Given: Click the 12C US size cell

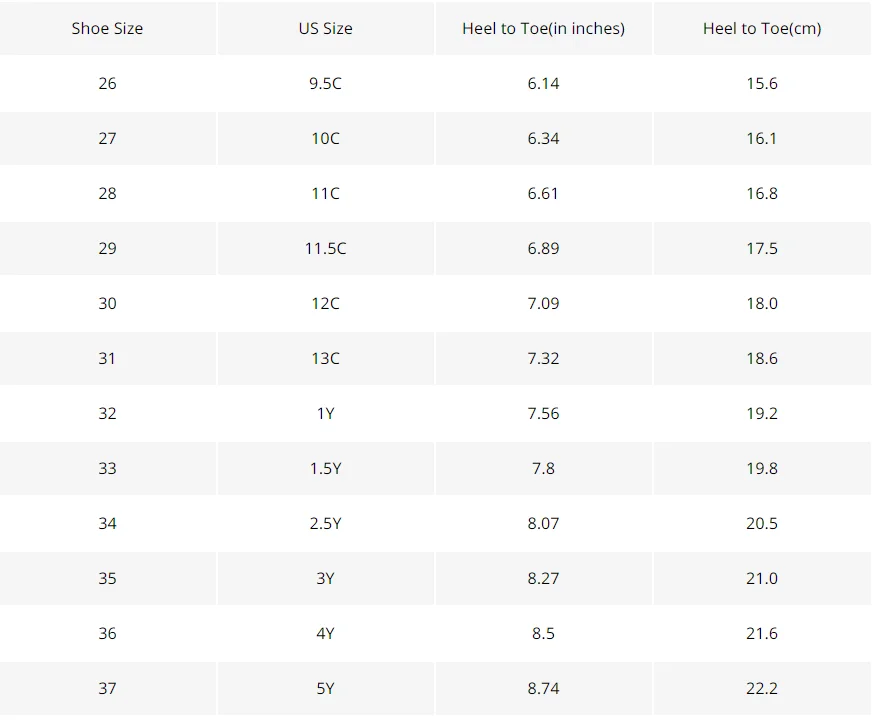Looking at the screenshot, I should (325, 304).
